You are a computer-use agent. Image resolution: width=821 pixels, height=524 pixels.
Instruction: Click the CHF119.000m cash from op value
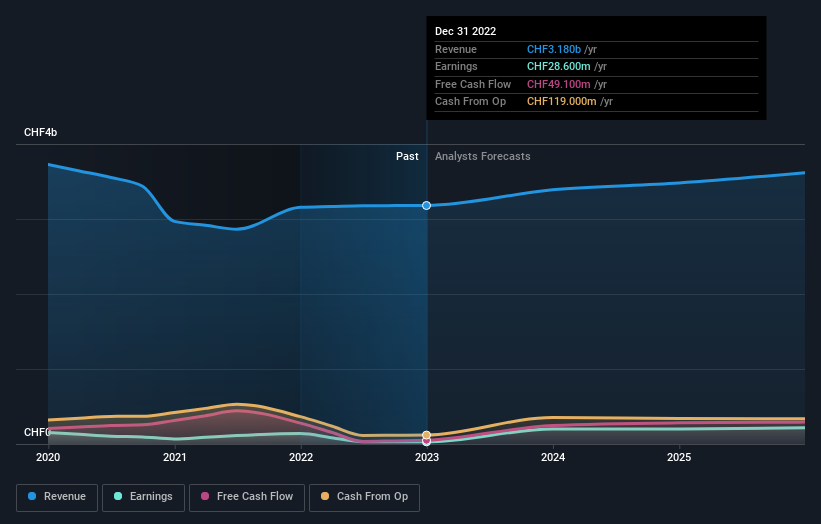(x=562, y=102)
